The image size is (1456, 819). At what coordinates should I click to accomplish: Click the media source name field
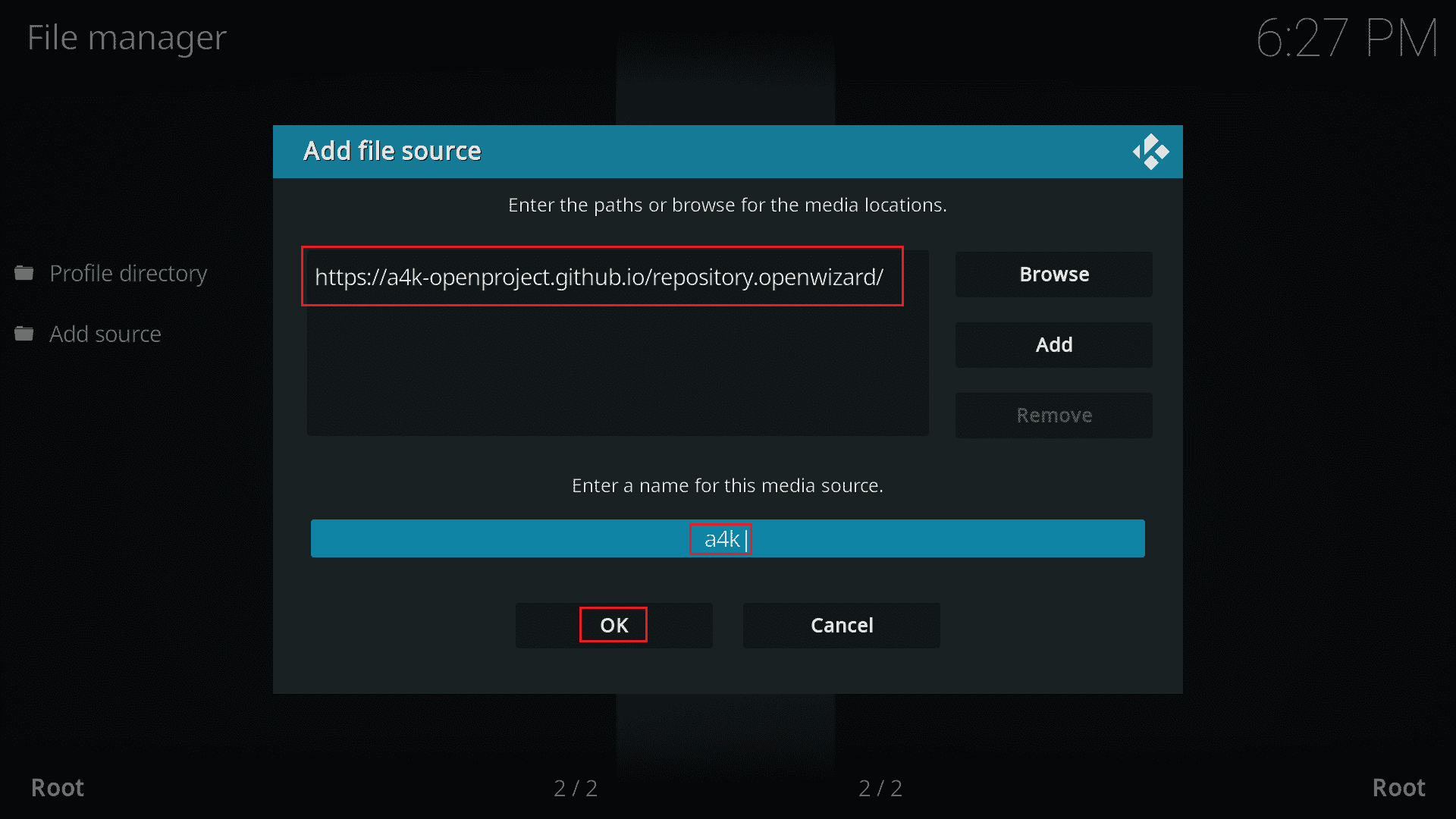[x=728, y=539]
